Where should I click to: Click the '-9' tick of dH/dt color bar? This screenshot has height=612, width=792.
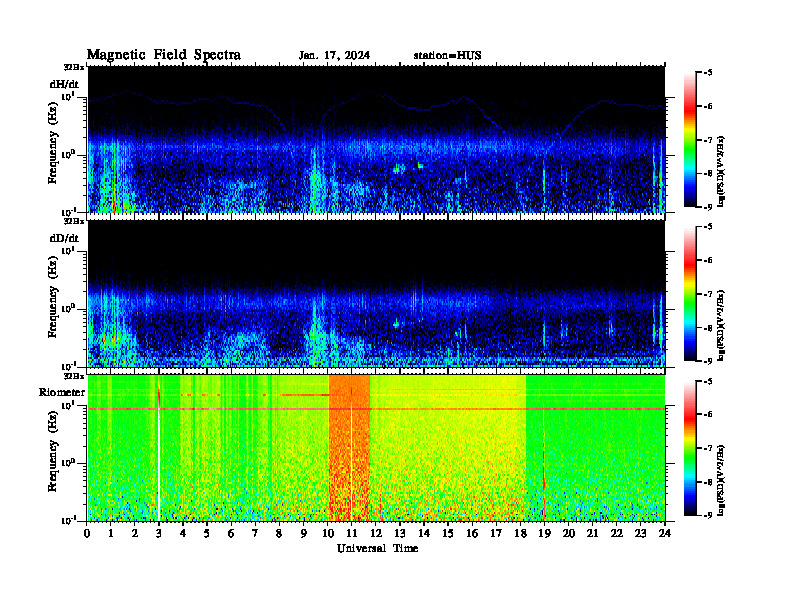click(708, 207)
